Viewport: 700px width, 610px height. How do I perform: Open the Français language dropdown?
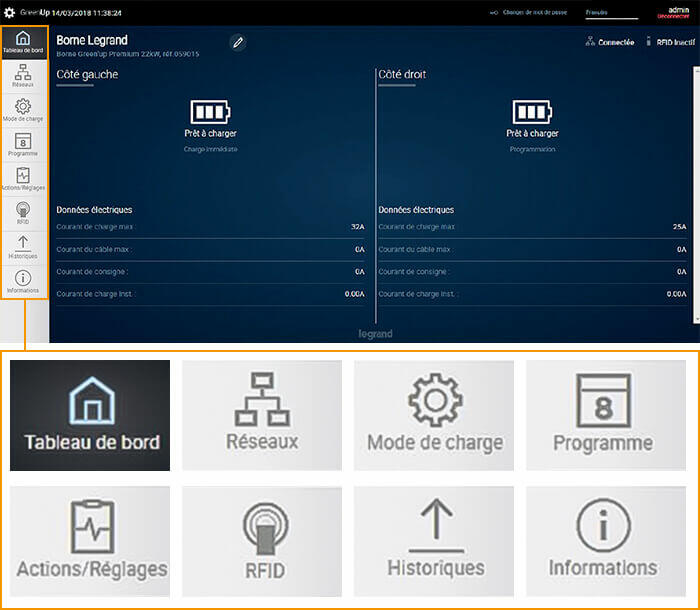point(612,13)
